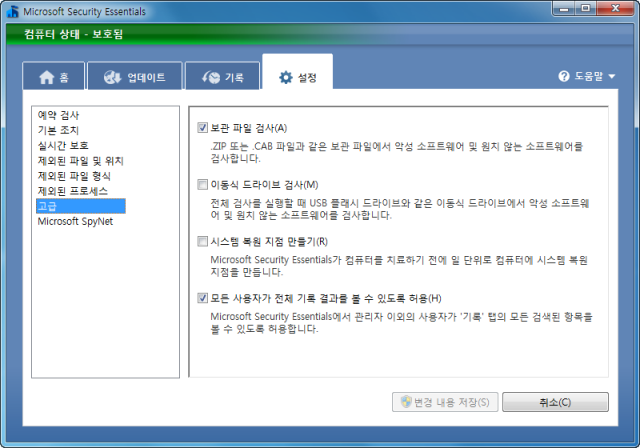The height and width of the screenshot is (448, 640).
Task: Select the 설정 tab
Action: click(x=298, y=74)
